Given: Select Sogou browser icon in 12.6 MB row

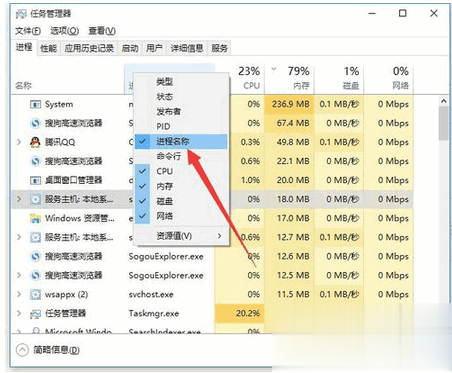Looking at the screenshot, I should point(35,256).
